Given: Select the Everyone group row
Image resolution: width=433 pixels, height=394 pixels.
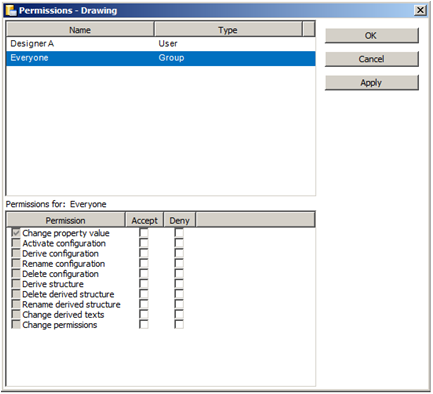Looking at the screenshot, I should point(161,58).
